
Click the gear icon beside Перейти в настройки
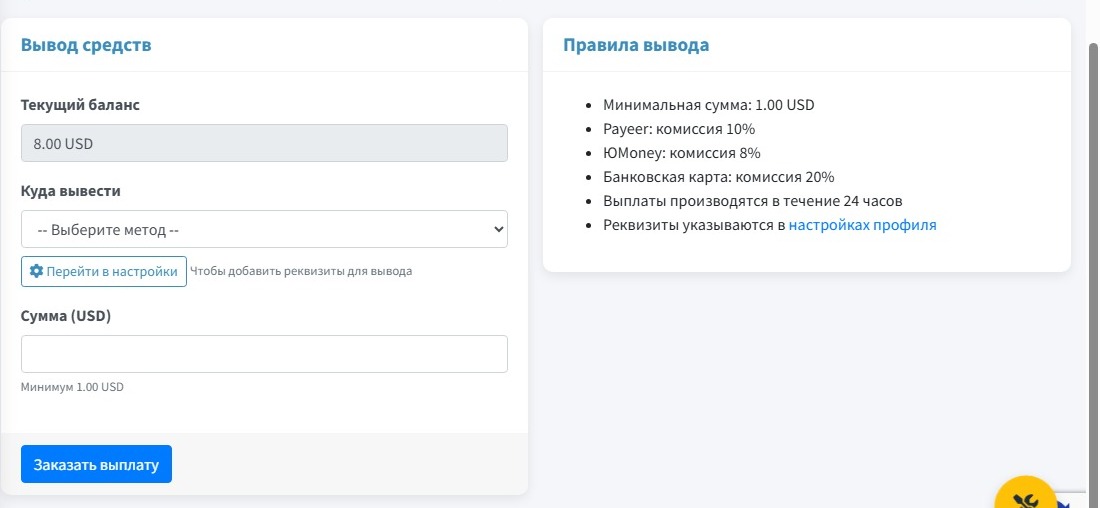point(36,271)
